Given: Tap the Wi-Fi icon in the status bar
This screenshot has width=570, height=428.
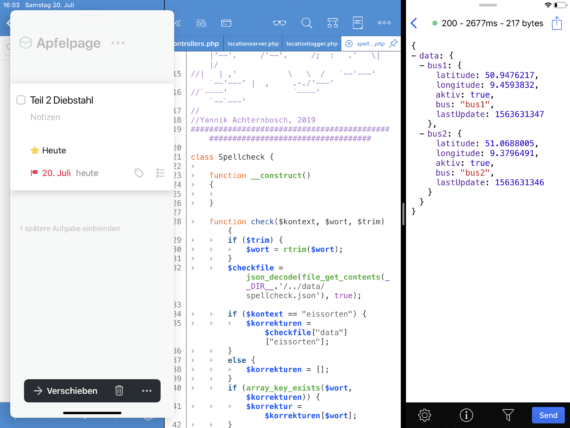Looking at the screenshot, I should click(547, 5).
